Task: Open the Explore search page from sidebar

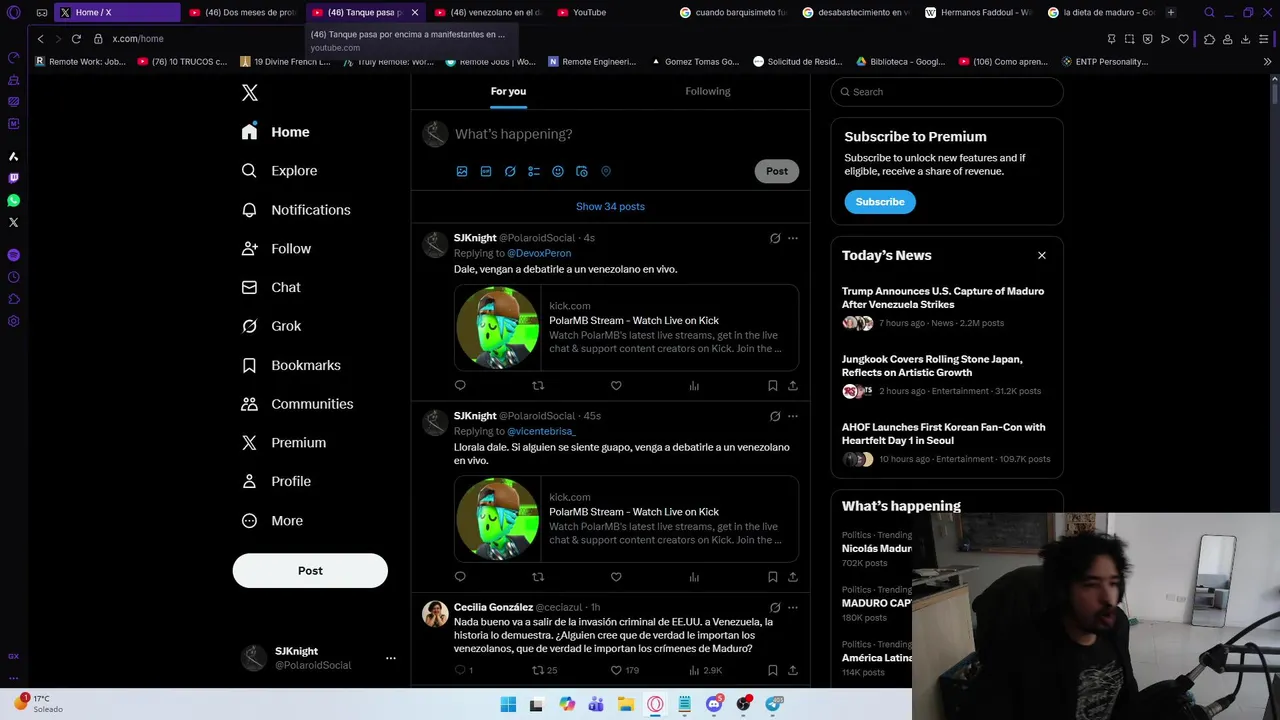Action: tap(280, 171)
